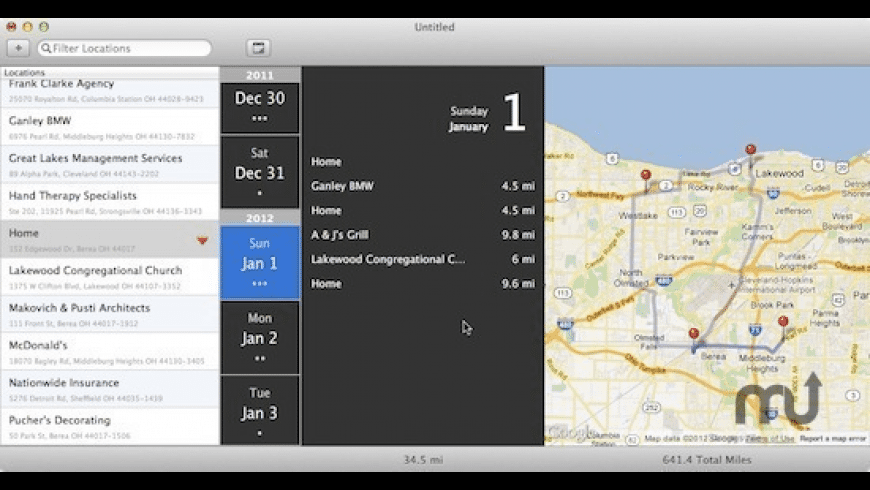Select Nationwide Insurance location
Screen dimensions: 870x490
[x=110, y=389]
